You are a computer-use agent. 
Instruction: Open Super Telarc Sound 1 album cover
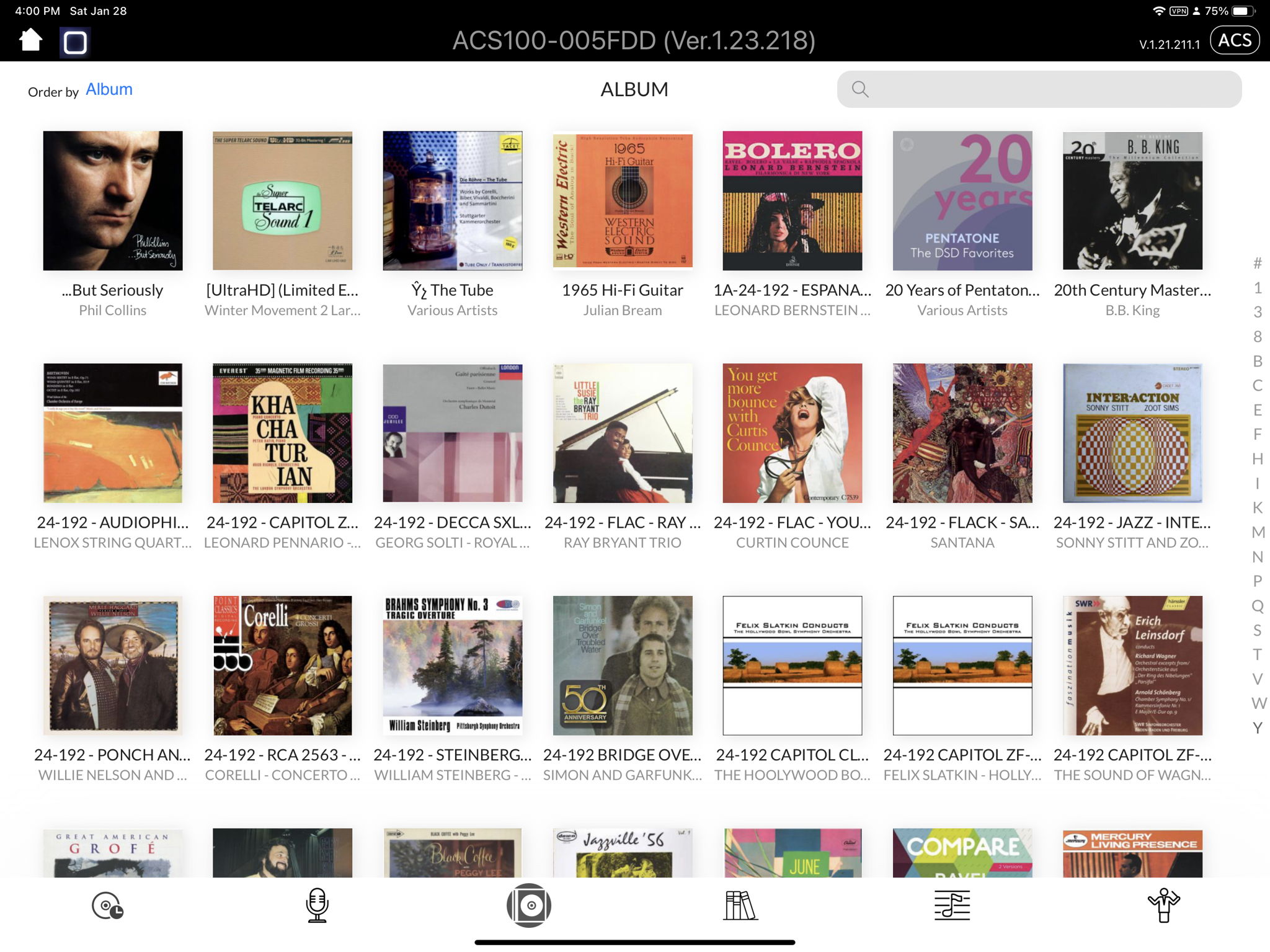[x=283, y=200]
